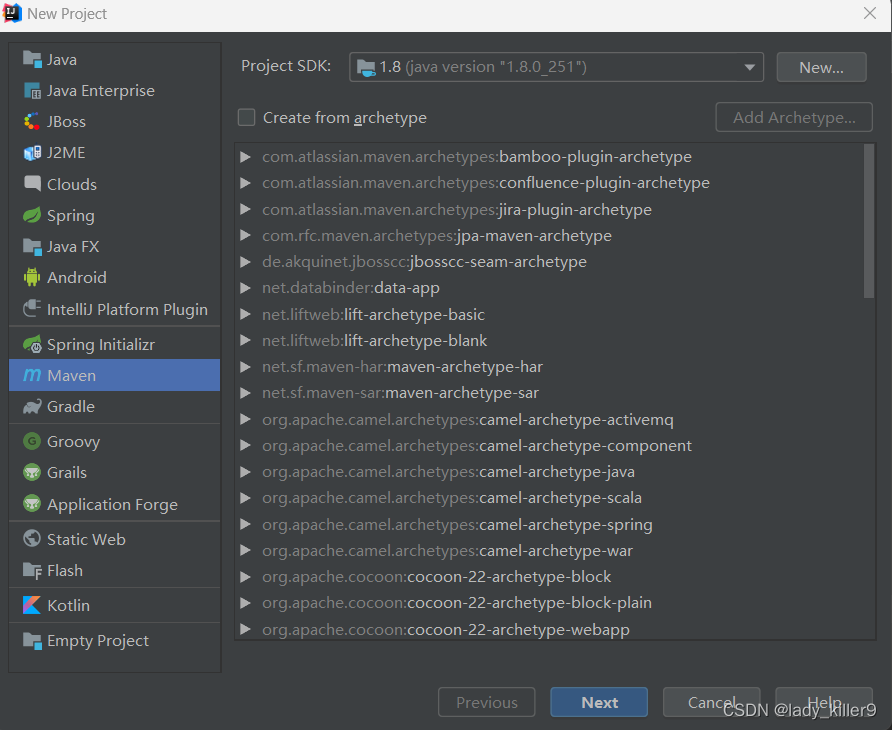This screenshot has height=730, width=892.
Task: Click the Groovy 'G' icon
Action: pyautogui.click(x=32, y=441)
